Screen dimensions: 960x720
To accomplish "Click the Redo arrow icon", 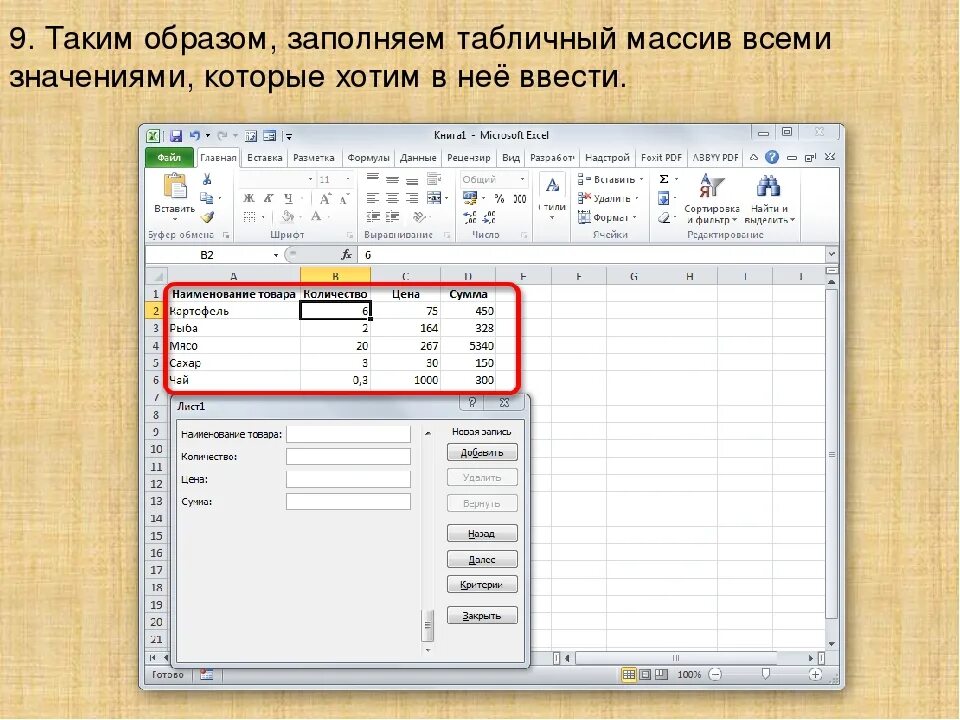I will 222,135.
